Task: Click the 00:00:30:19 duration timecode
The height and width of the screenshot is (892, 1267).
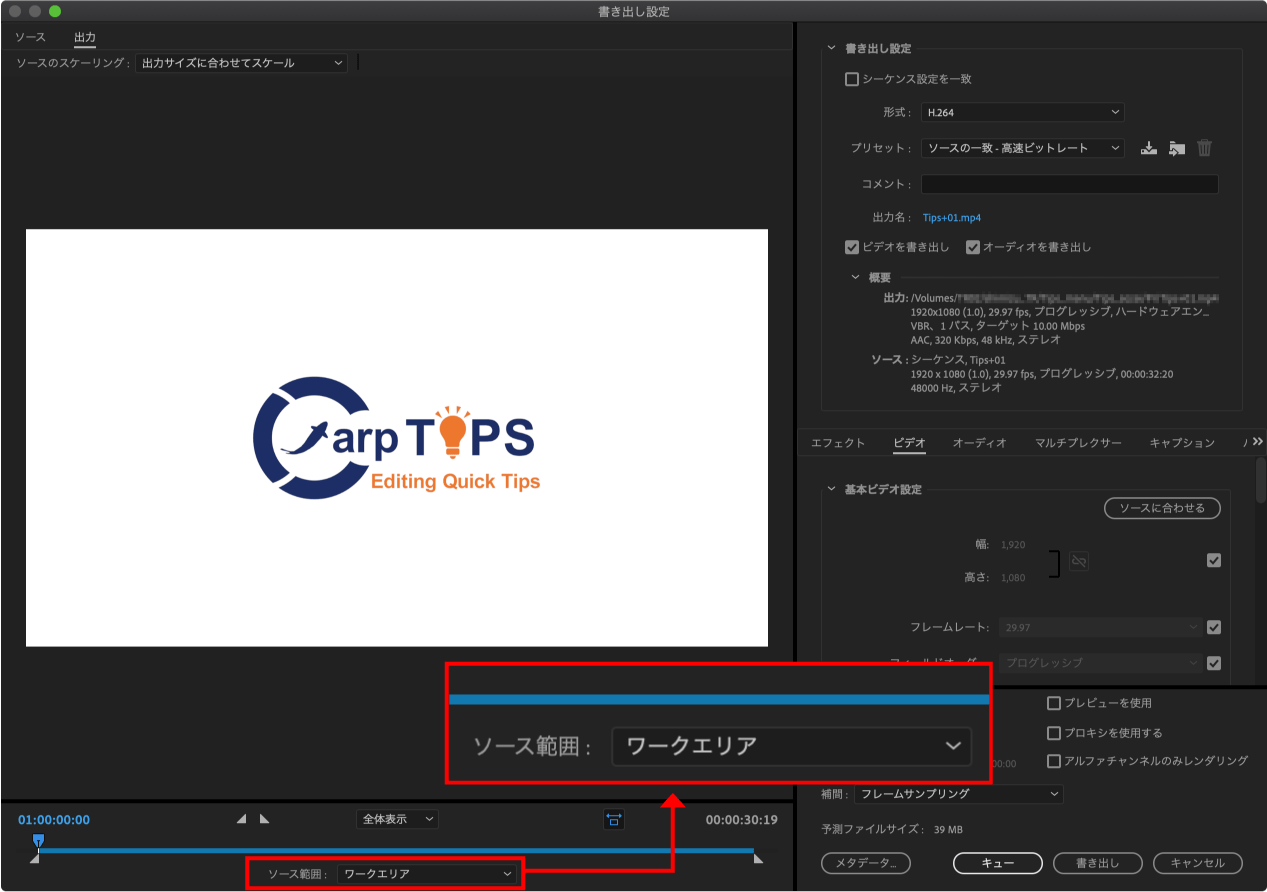Action: (x=742, y=820)
